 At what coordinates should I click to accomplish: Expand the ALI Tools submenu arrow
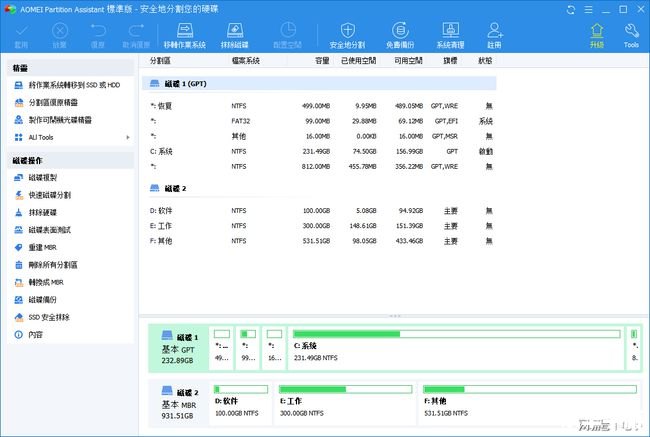(x=127, y=137)
